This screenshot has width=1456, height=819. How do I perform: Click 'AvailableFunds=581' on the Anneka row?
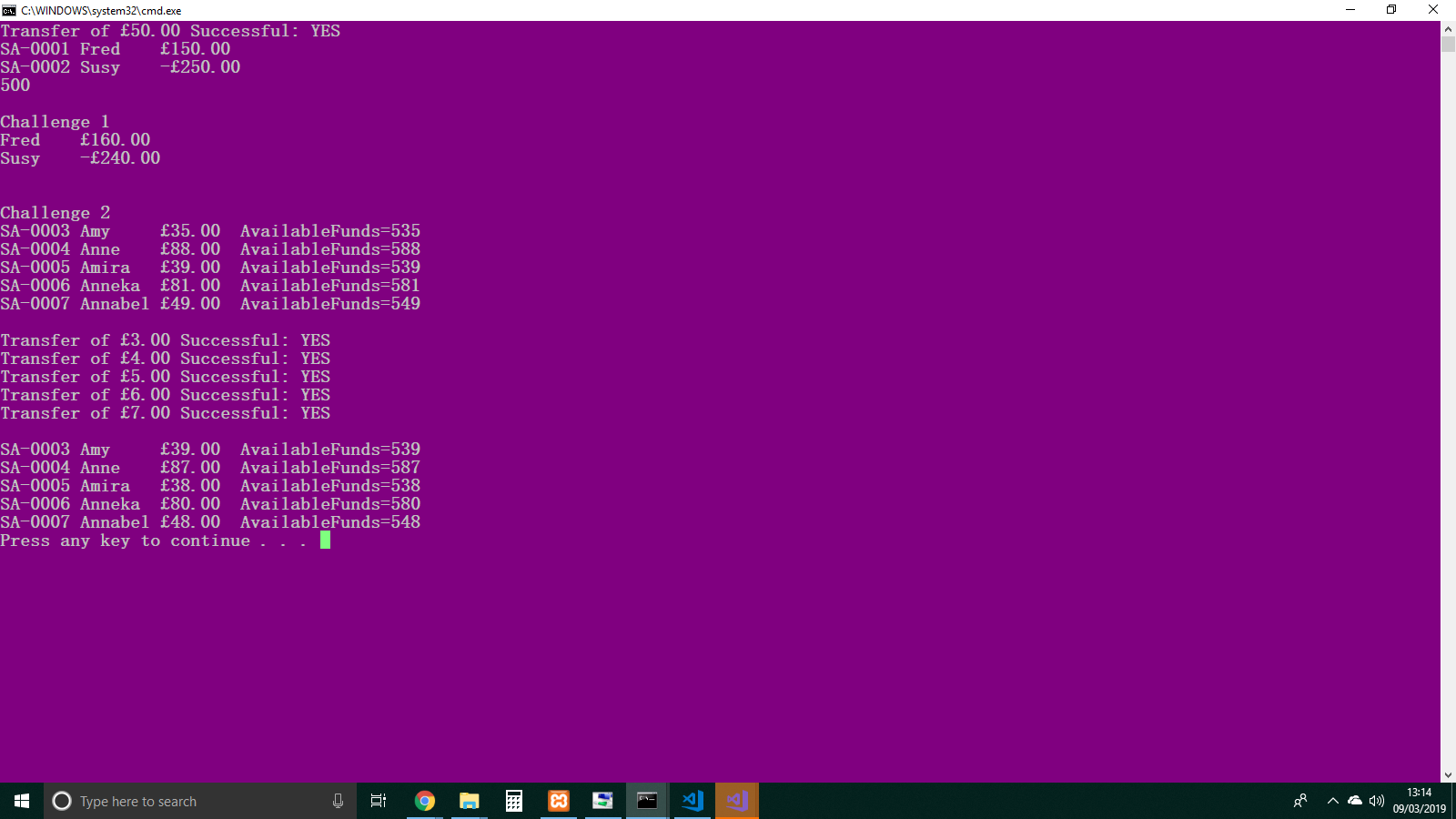click(330, 286)
